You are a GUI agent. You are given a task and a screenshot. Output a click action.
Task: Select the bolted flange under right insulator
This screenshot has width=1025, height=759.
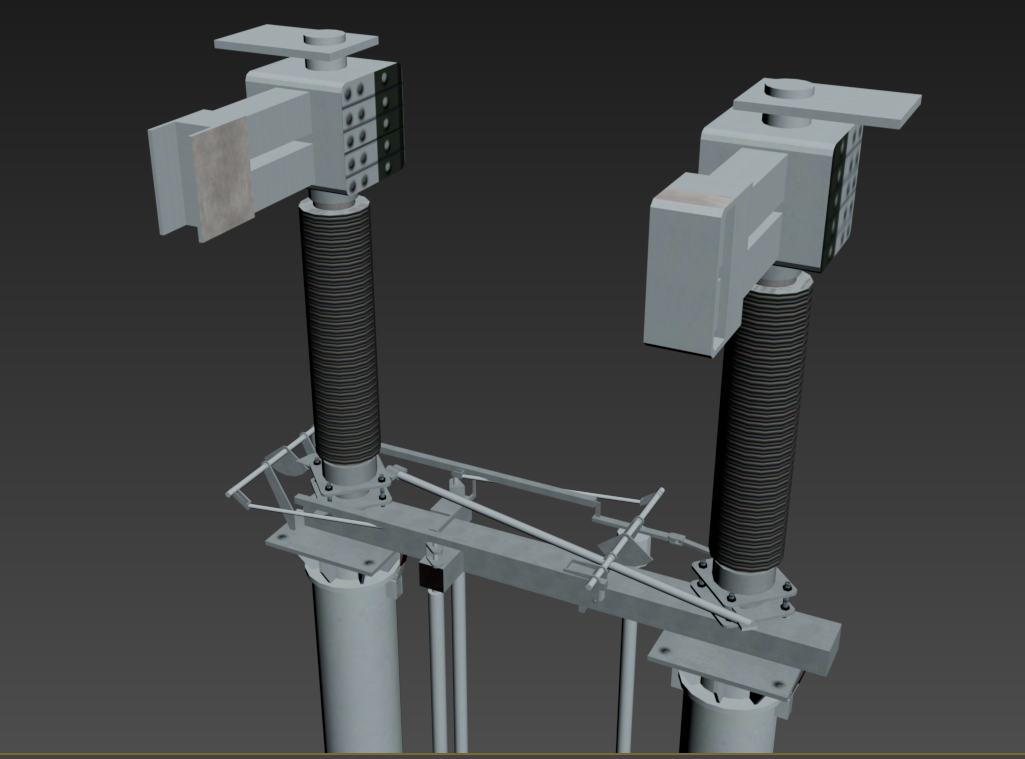click(x=743, y=596)
